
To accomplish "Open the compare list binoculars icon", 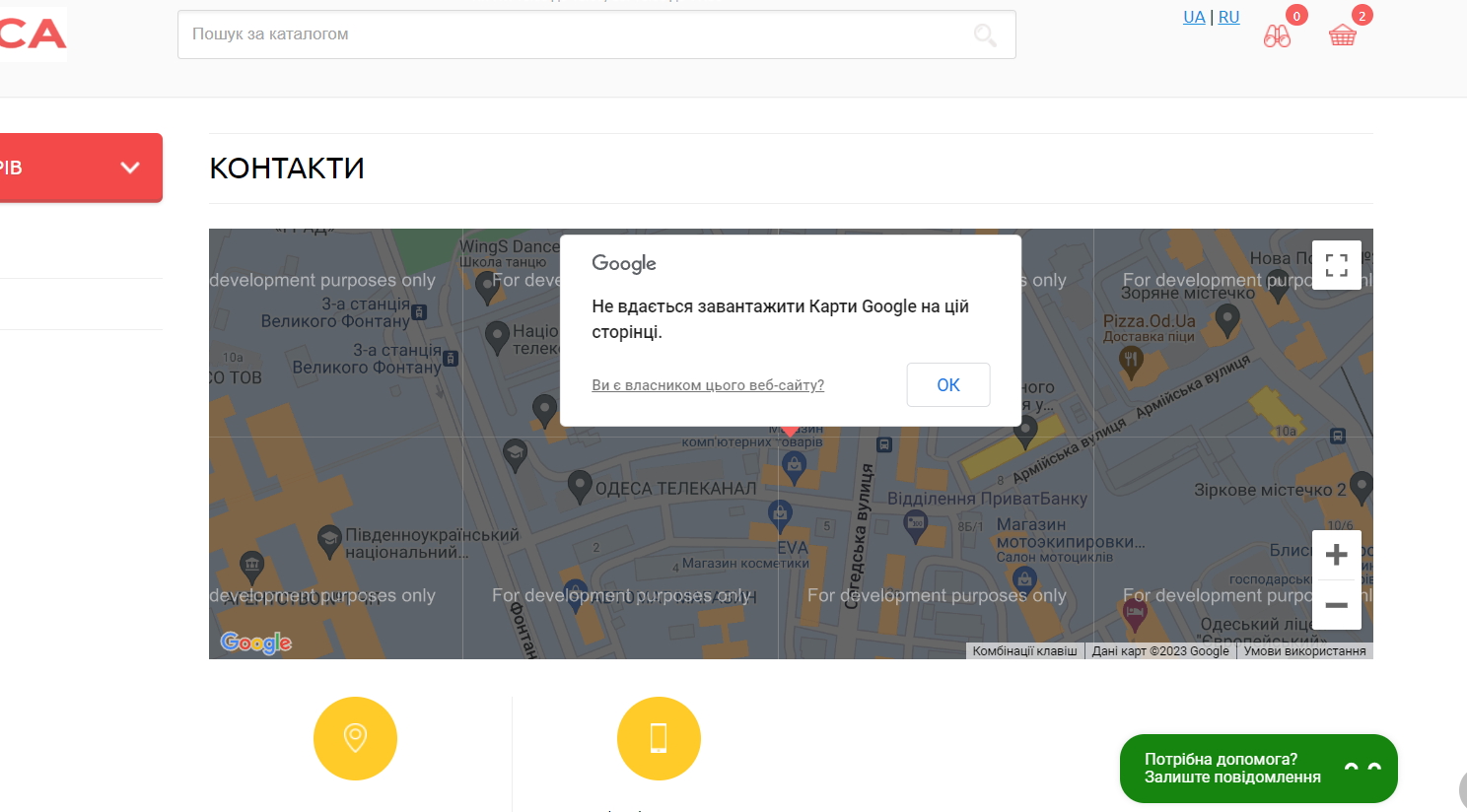I will 1277,36.
